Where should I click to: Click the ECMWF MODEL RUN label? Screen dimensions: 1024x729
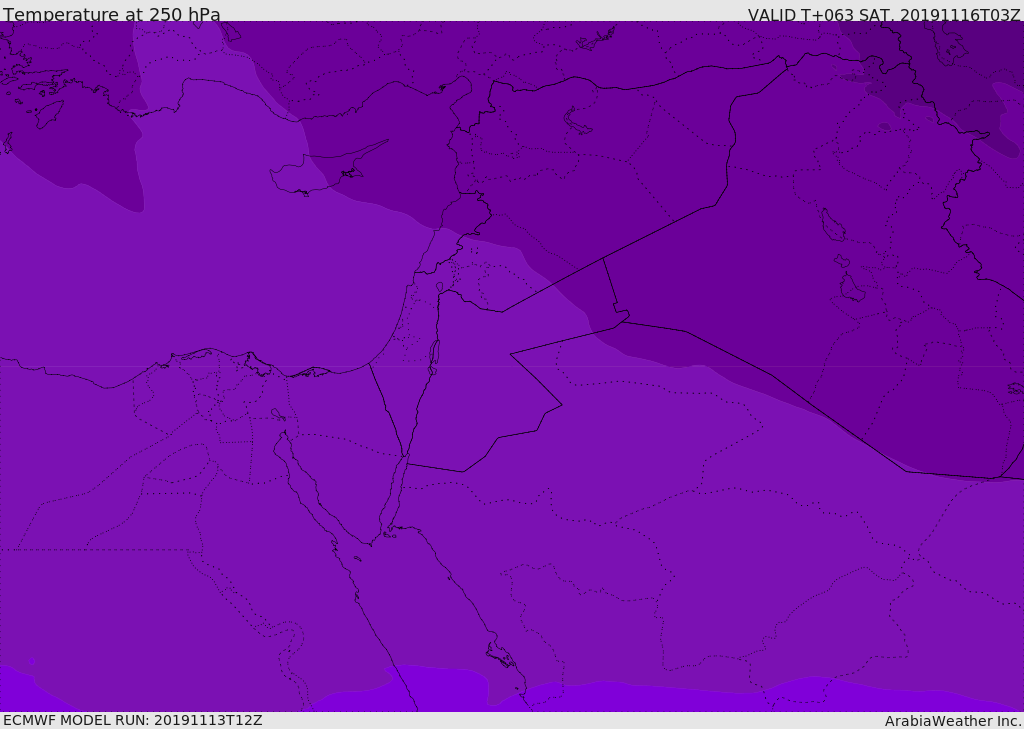coord(132,720)
